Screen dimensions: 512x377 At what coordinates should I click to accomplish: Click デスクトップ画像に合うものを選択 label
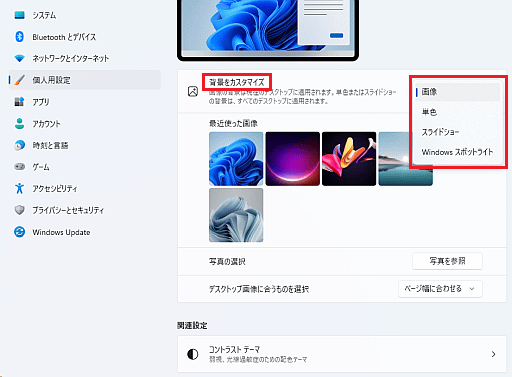[x=259, y=289]
